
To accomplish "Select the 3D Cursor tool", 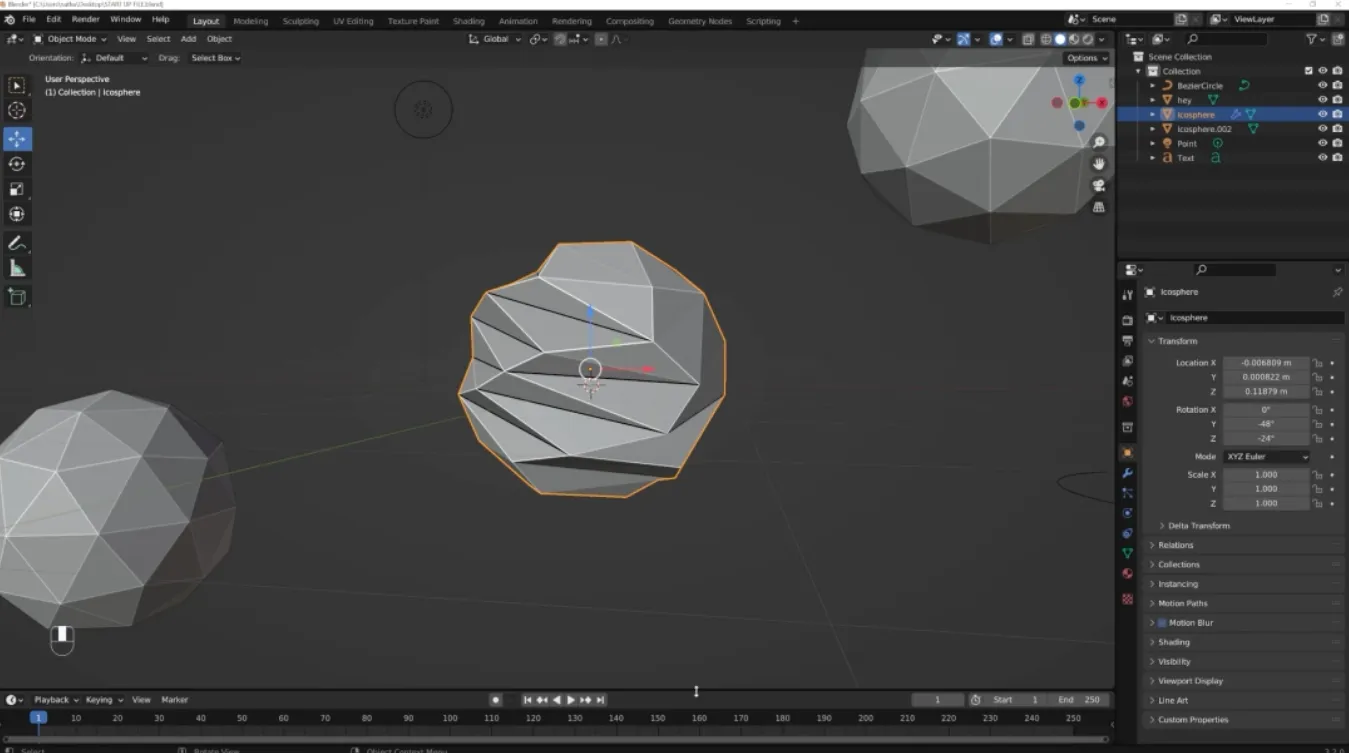I will [17, 111].
